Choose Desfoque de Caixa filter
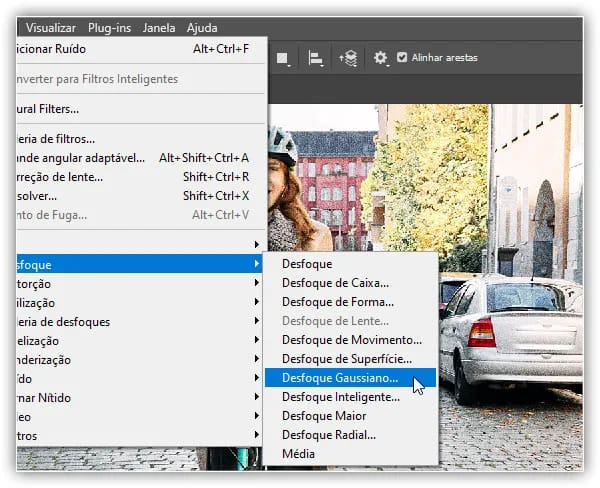The image size is (600, 488). (x=335, y=283)
